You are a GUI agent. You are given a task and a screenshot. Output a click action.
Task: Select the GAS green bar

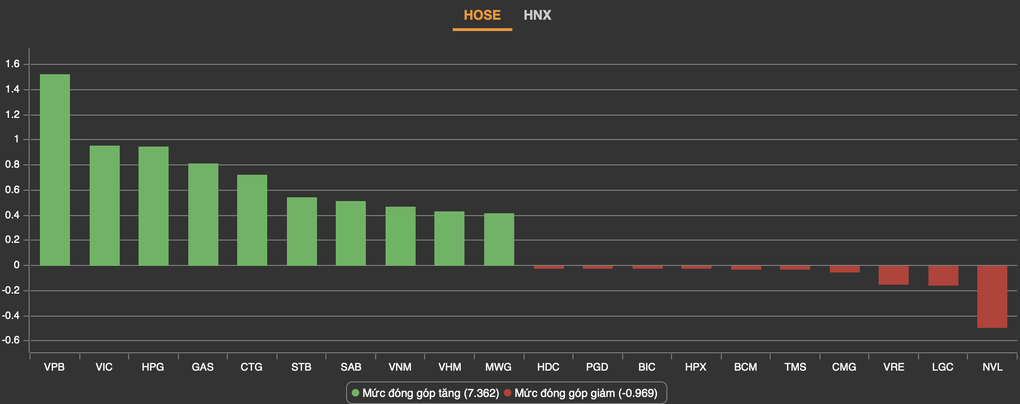point(204,215)
